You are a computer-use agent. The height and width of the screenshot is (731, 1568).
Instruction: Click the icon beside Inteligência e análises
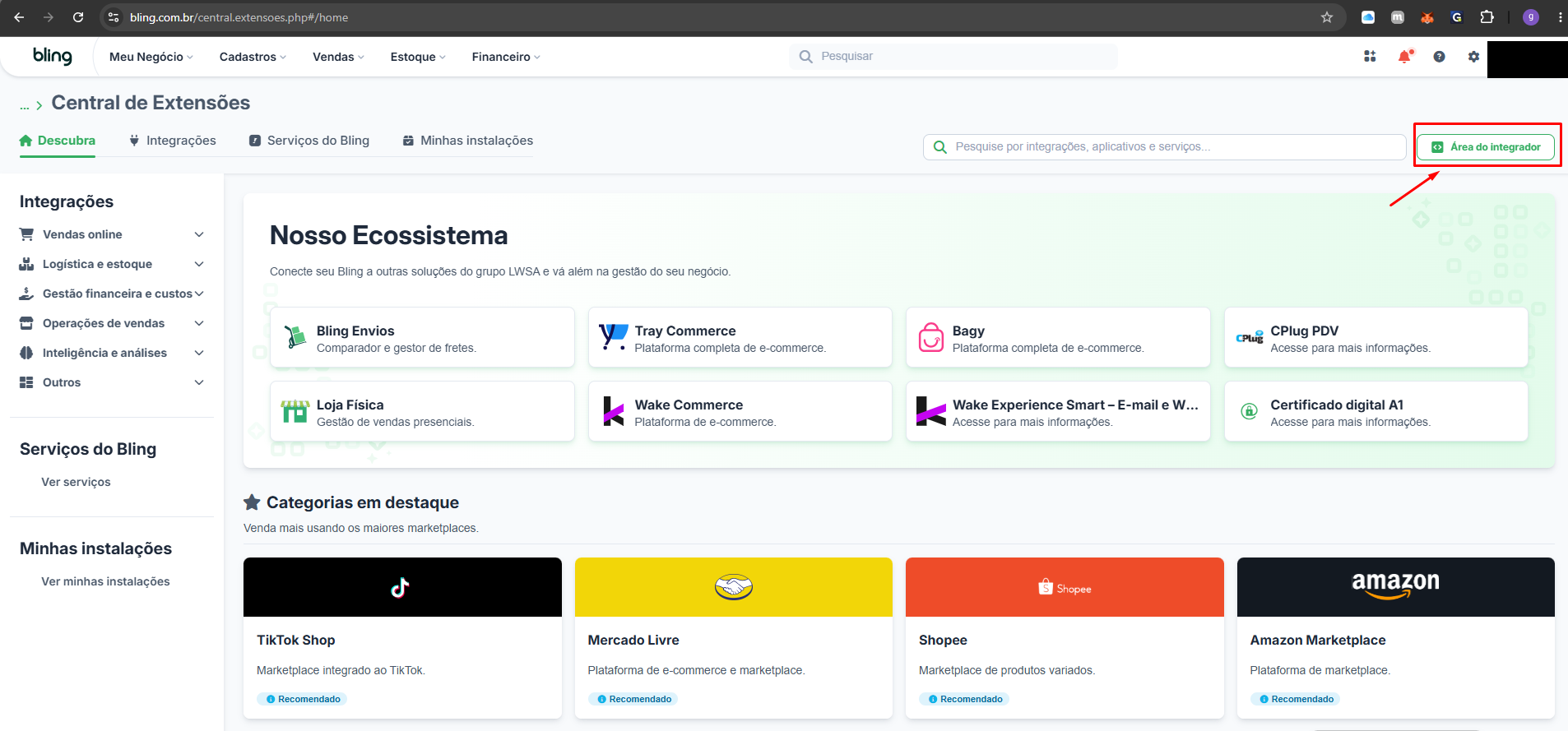[x=26, y=353]
